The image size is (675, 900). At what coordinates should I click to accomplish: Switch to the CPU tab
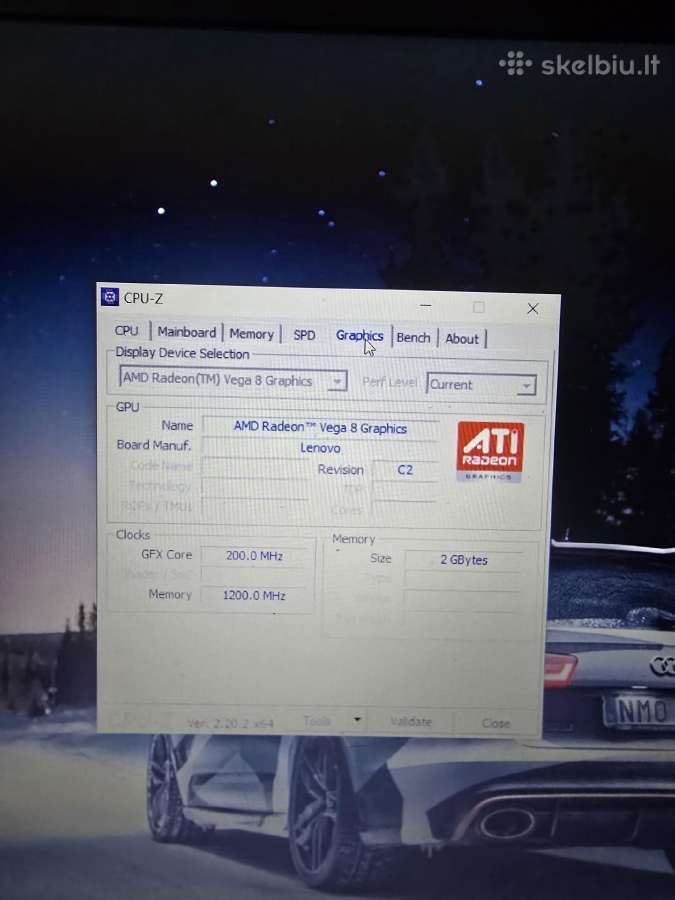(127, 331)
